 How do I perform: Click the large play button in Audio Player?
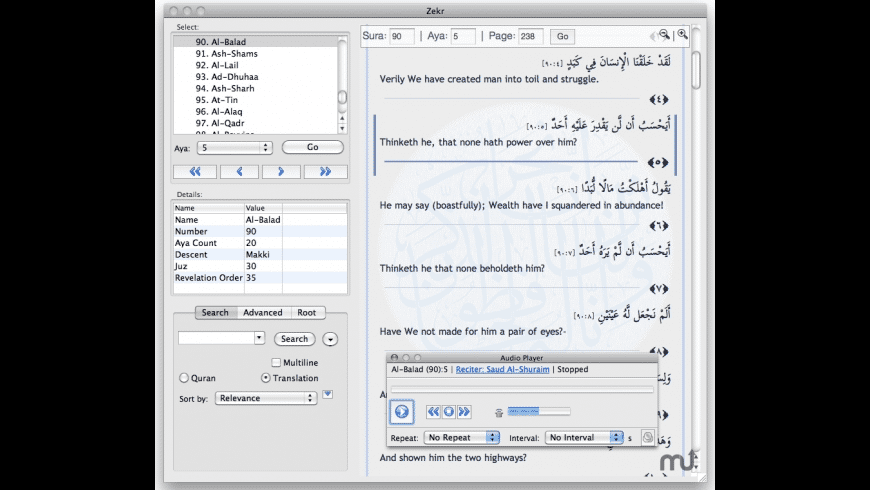click(x=401, y=412)
